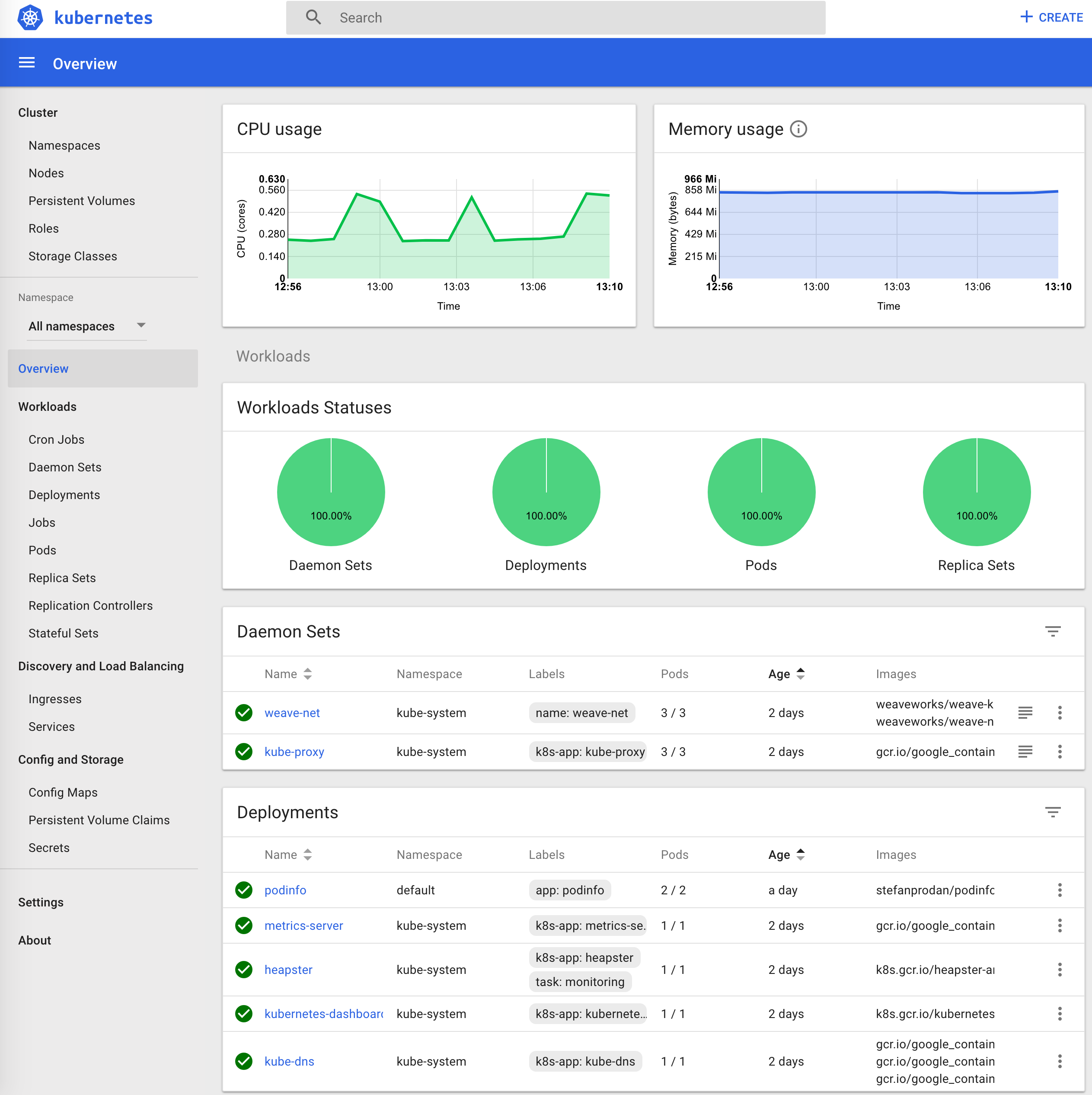
Task: Open the Daemon Sets filter icon
Action: point(1052,631)
